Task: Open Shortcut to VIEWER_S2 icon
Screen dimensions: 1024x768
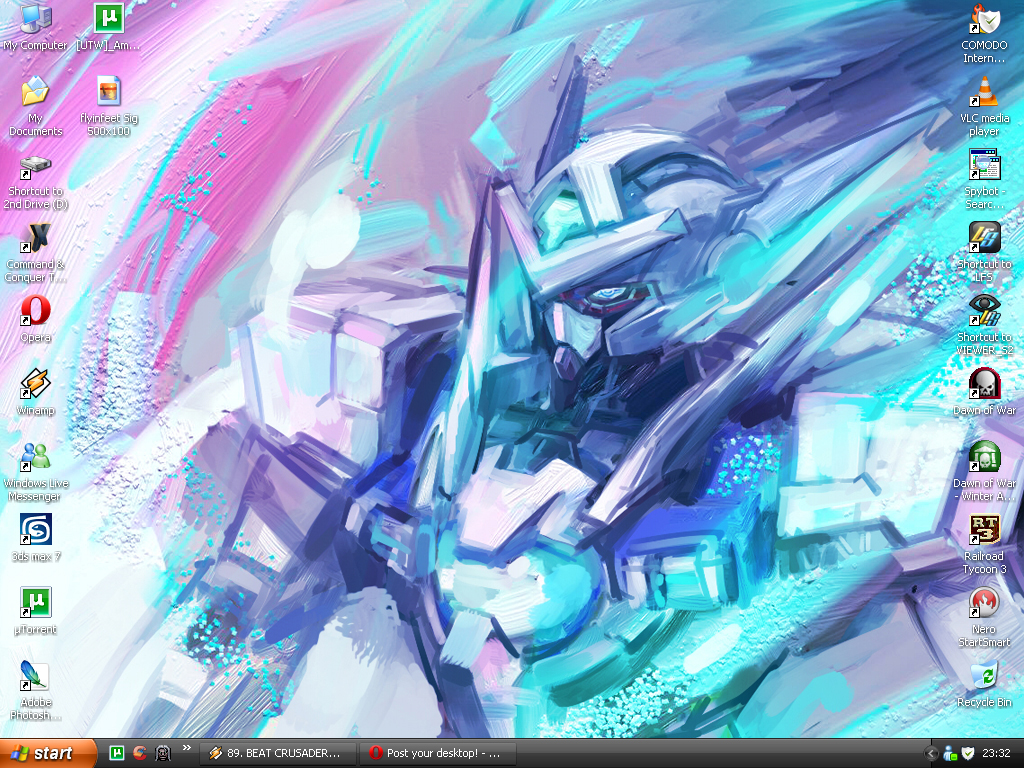Action: pyautogui.click(x=984, y=325)
